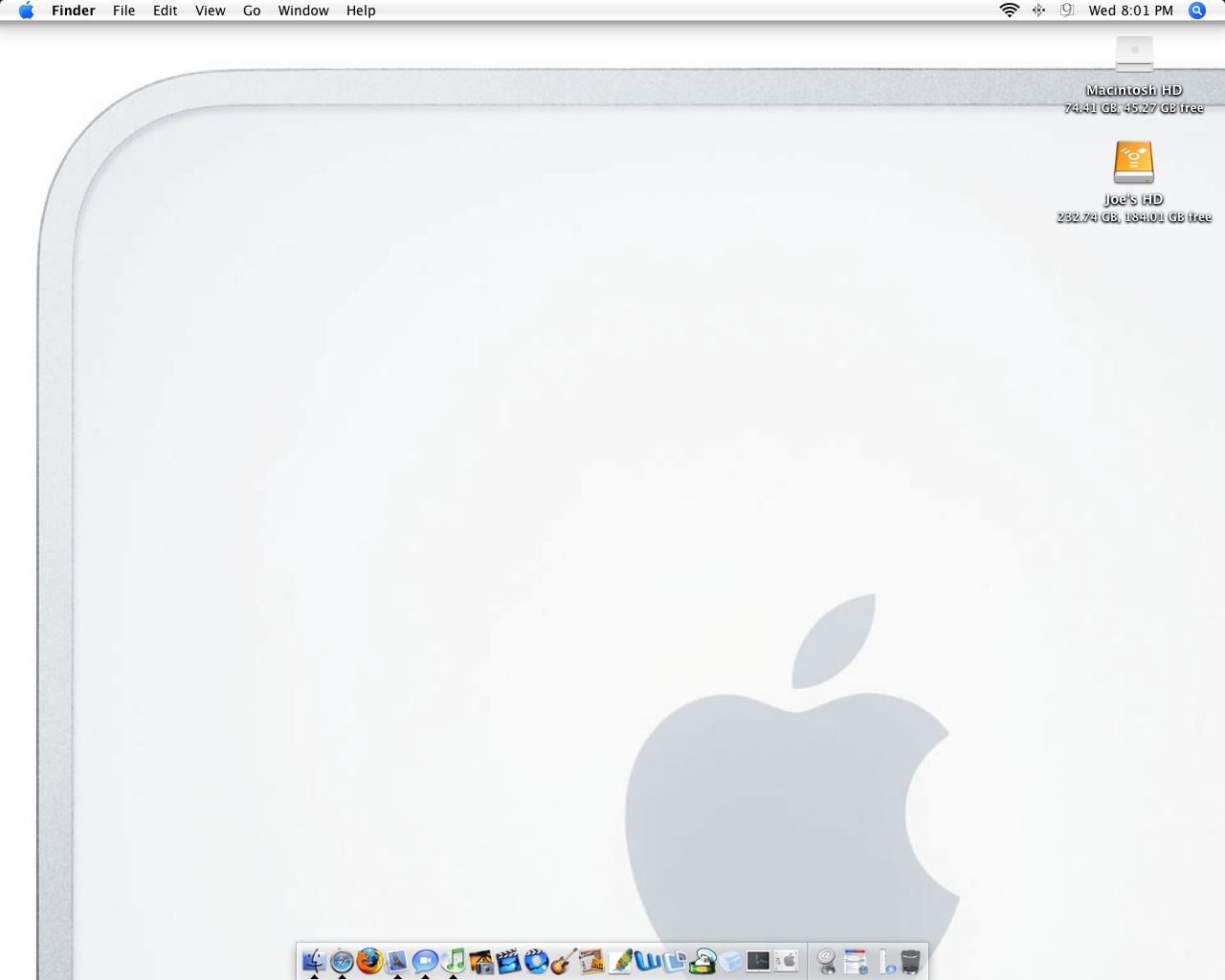Image resolution: width=1225 pixels, height=980 pixels.
Task: Launch Microsoft Word blue W icon
Action: tap(648, 962)
